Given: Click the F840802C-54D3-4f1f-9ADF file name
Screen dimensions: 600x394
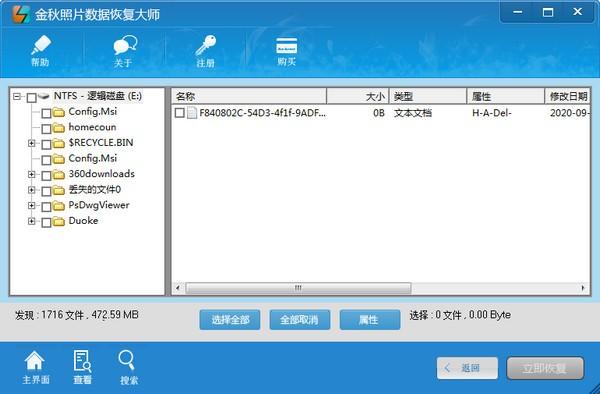Looking at the screenshot, I should (263, 113).
